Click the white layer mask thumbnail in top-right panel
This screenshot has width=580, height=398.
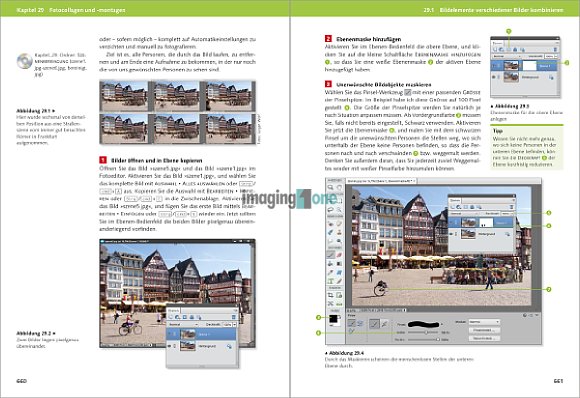pyautogui.click(x=530, y=66)
